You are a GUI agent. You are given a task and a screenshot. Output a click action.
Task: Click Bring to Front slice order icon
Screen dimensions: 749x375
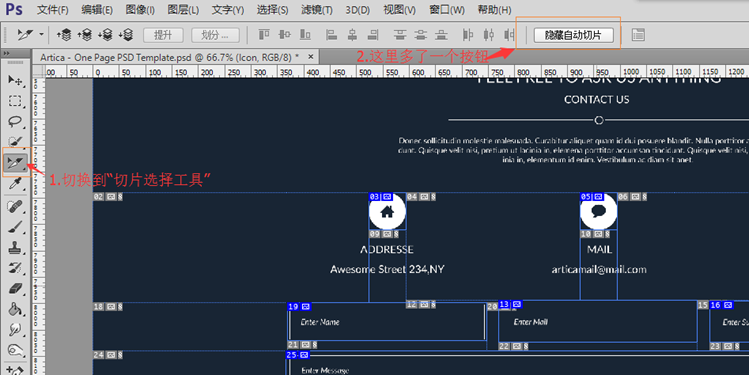point(64,34)
